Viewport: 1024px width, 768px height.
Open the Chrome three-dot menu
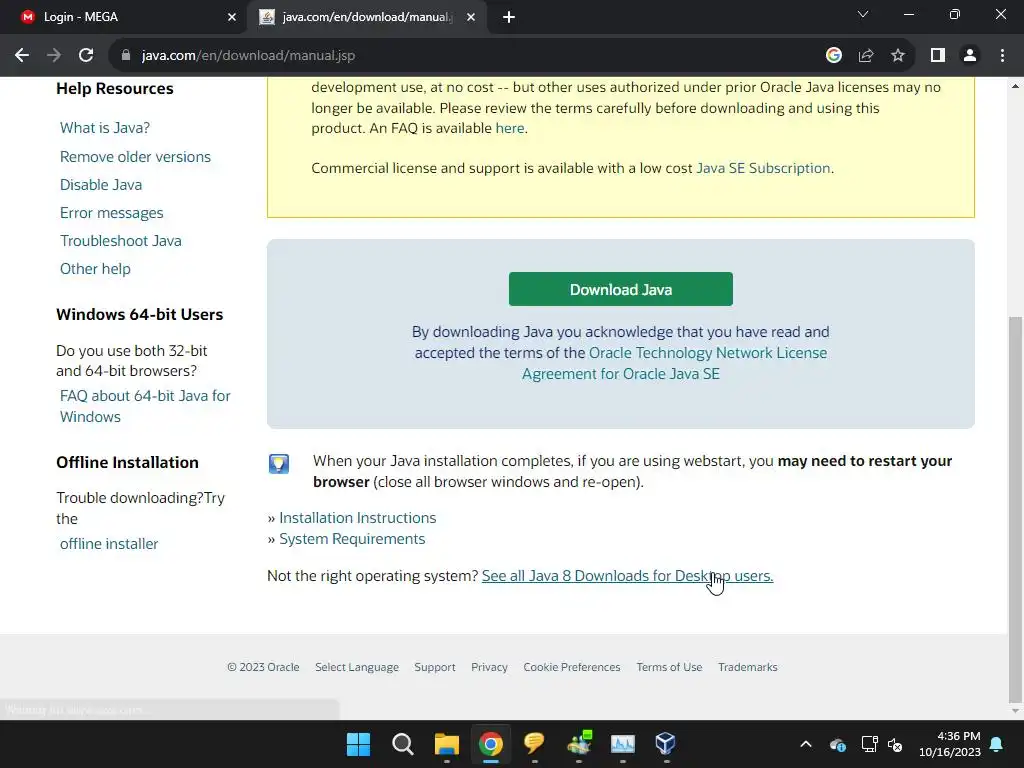[x=1002, y=56]
